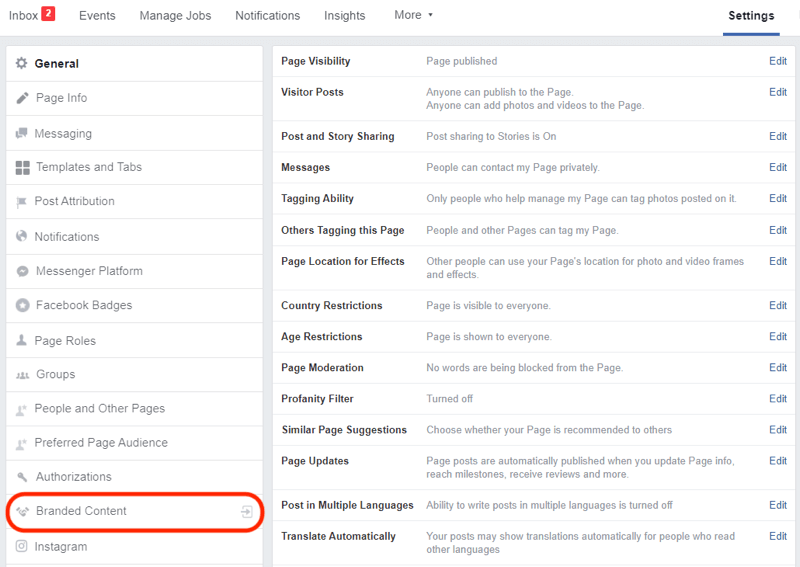Edit Similar Page Suggestions setting
The width and height of the screenshot is (800, 567).
click(778, 430)
